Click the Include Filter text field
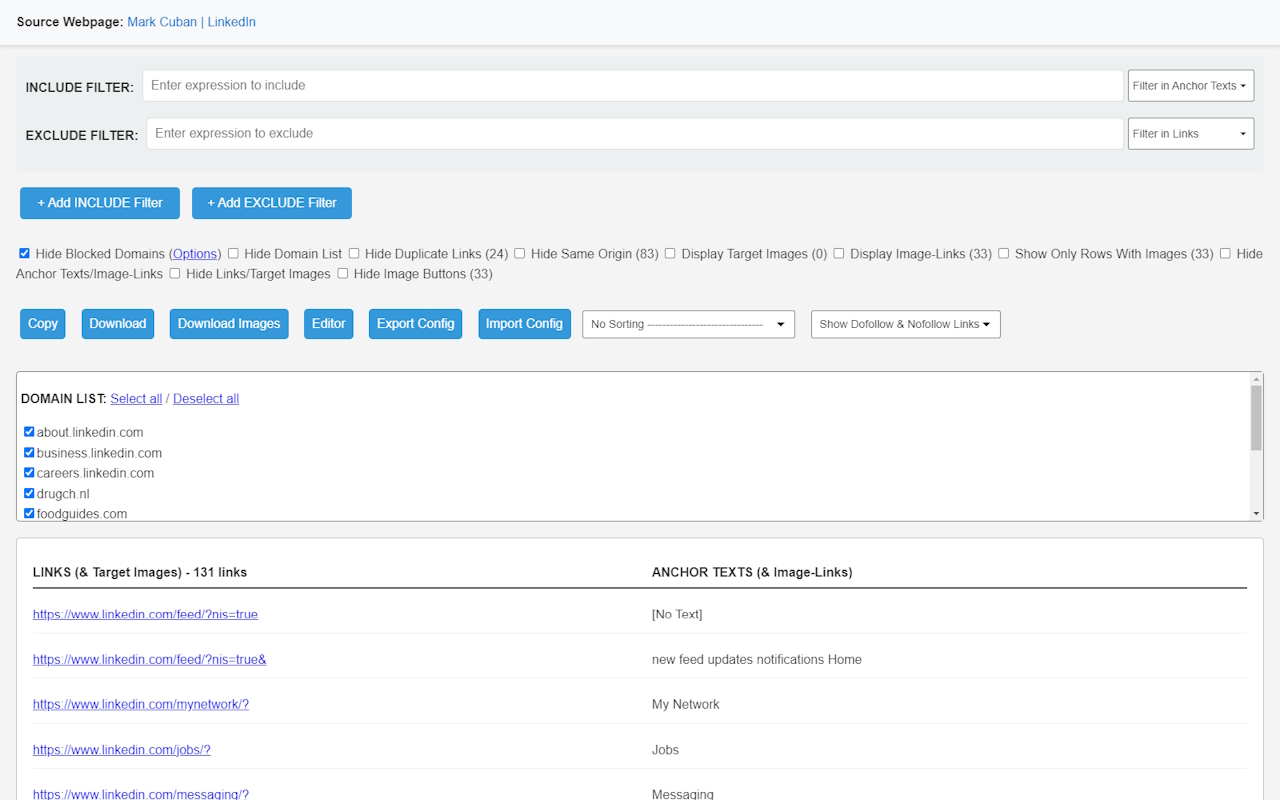Viewport: 1280px width, 800px height. (x=633, y=85)
